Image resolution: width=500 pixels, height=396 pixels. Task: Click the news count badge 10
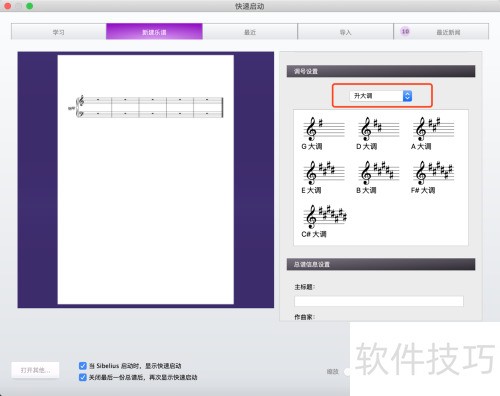click(405, 31)
